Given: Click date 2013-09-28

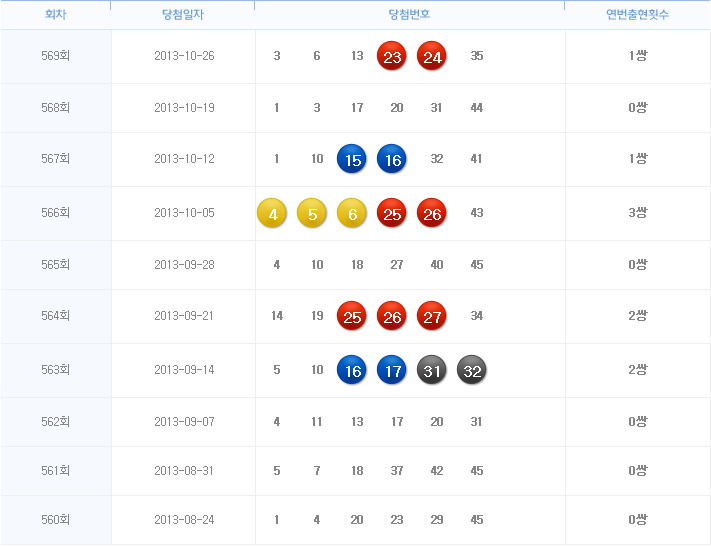Looking at the screenshot, I should tap(184, 264).
